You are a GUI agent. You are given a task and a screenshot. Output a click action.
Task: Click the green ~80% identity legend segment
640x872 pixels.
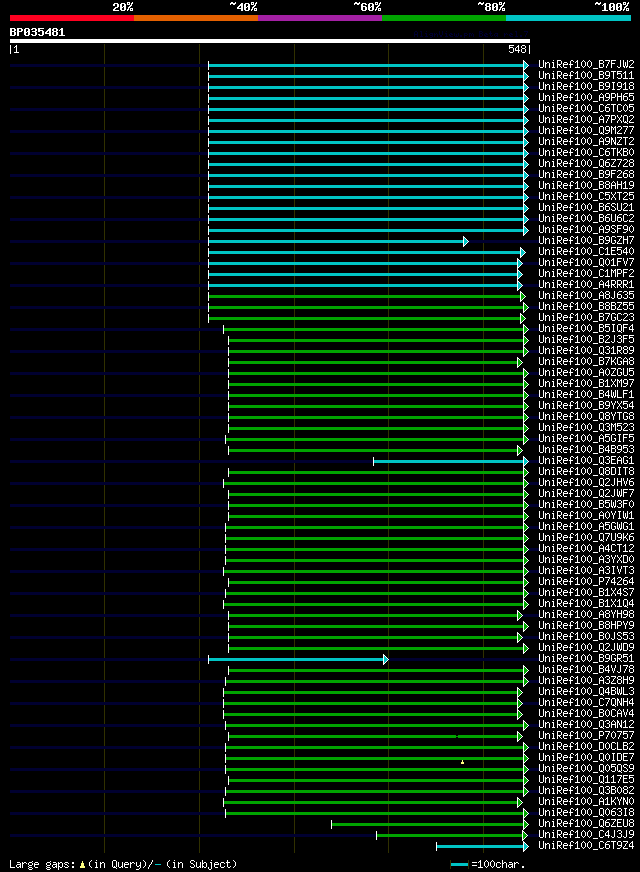coord(444,18)
